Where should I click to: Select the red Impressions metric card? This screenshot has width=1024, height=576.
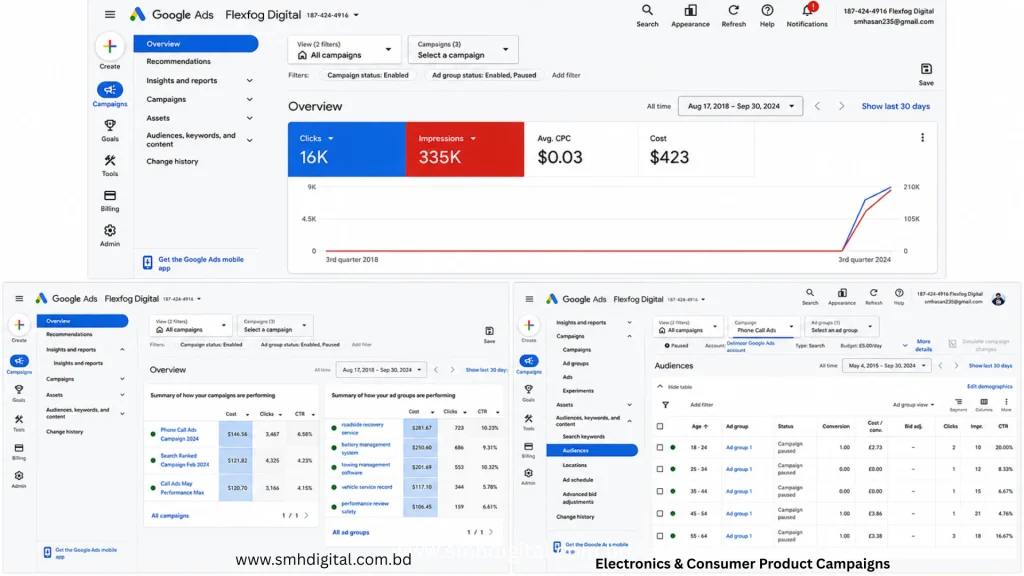pos(464,149)
